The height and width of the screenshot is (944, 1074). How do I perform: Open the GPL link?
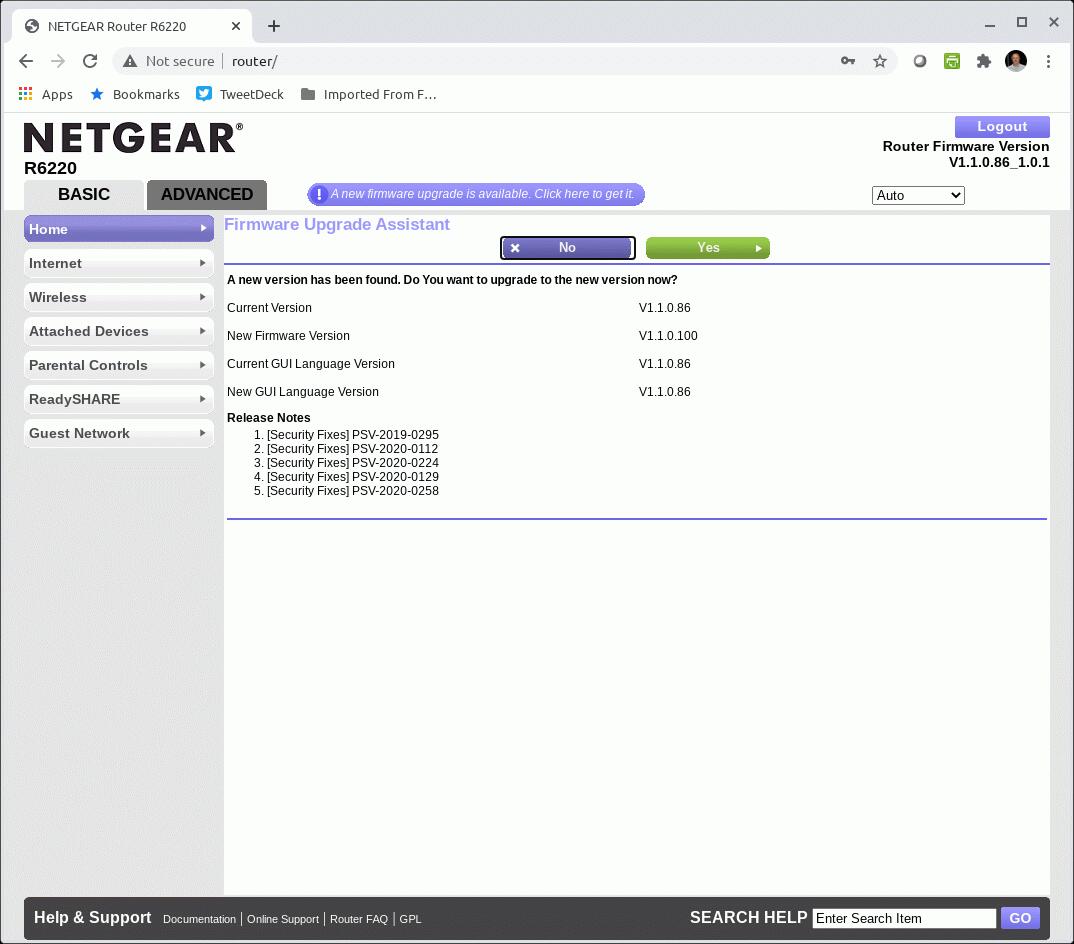pos(410,919)
